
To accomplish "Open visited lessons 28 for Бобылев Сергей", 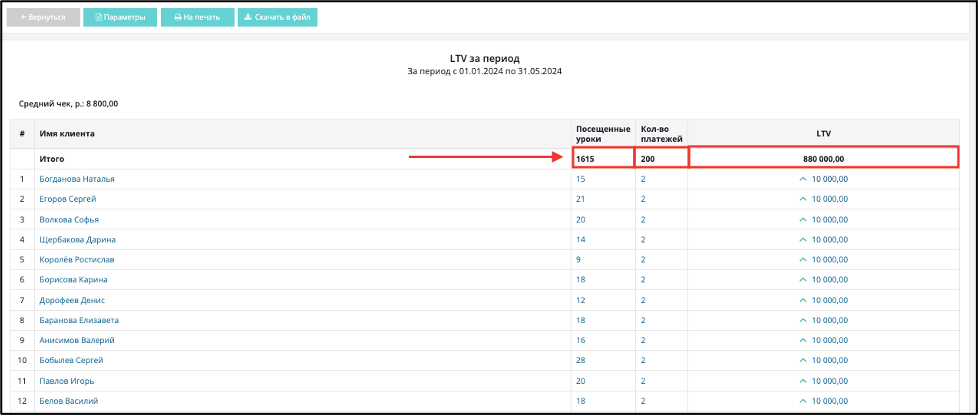I will click(581, 360).
